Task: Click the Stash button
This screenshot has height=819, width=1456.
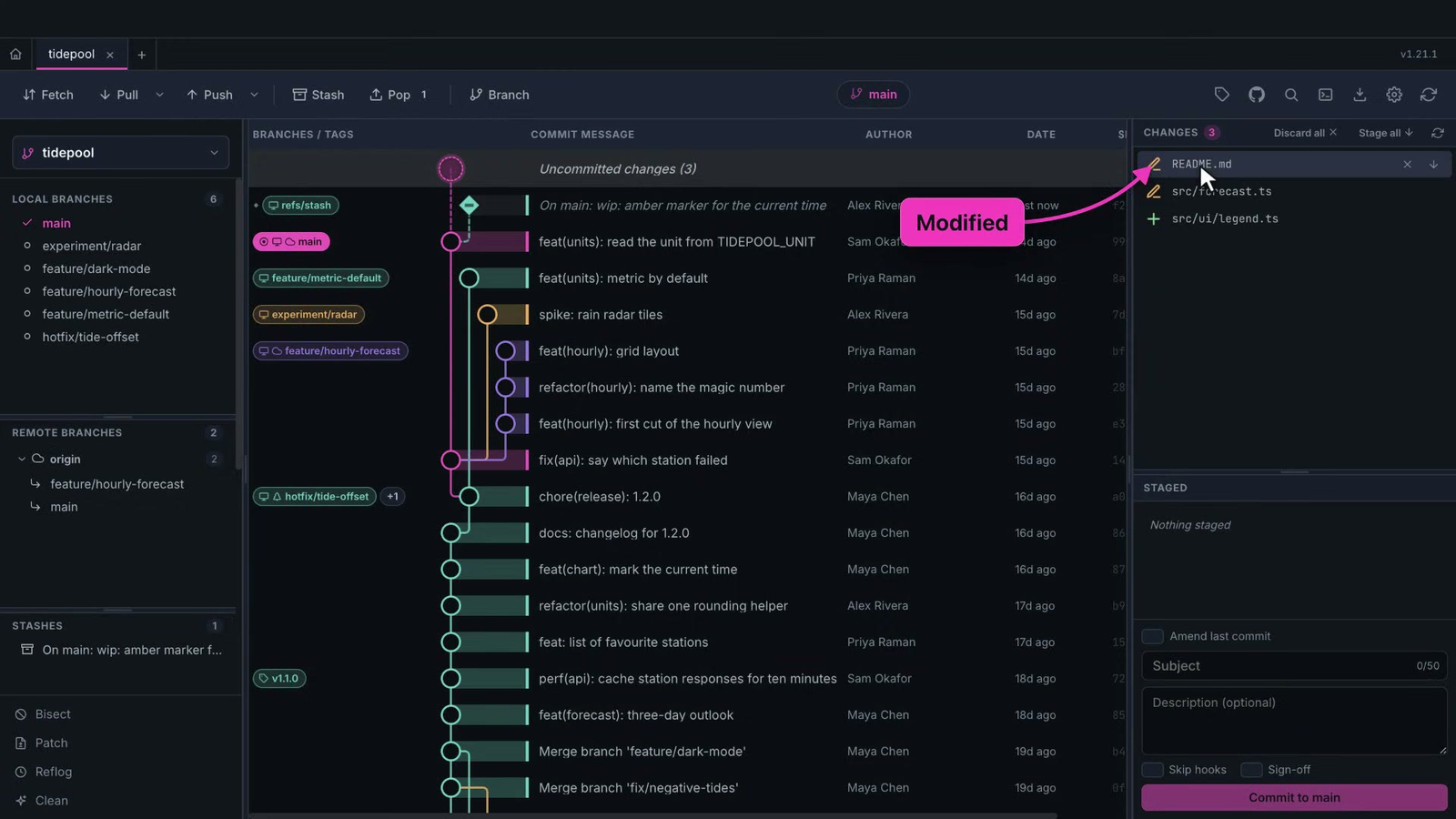Action: (x=318, y=95)
